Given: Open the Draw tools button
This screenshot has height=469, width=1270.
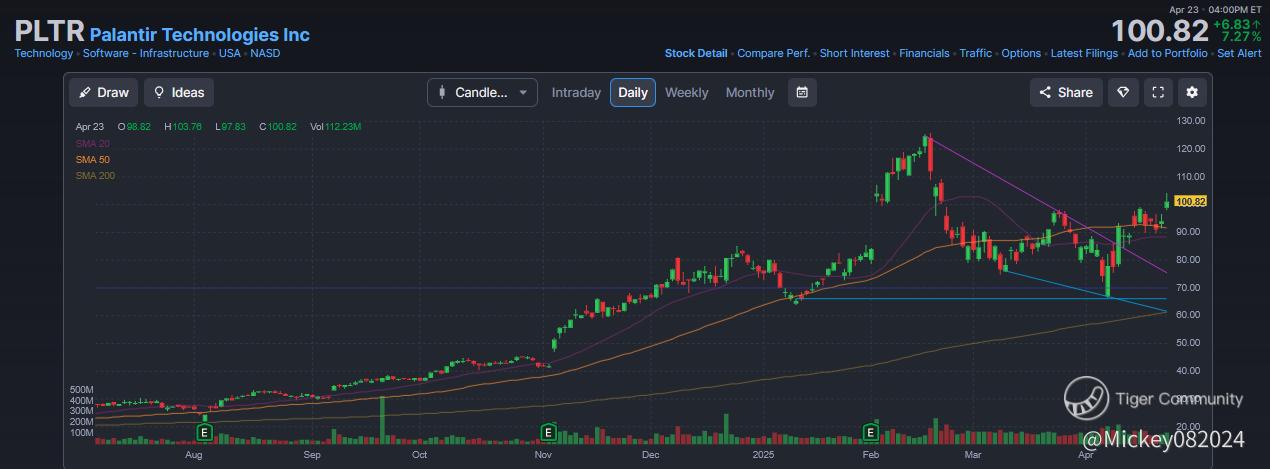Looking at the screenshot, I should point(104,92).
